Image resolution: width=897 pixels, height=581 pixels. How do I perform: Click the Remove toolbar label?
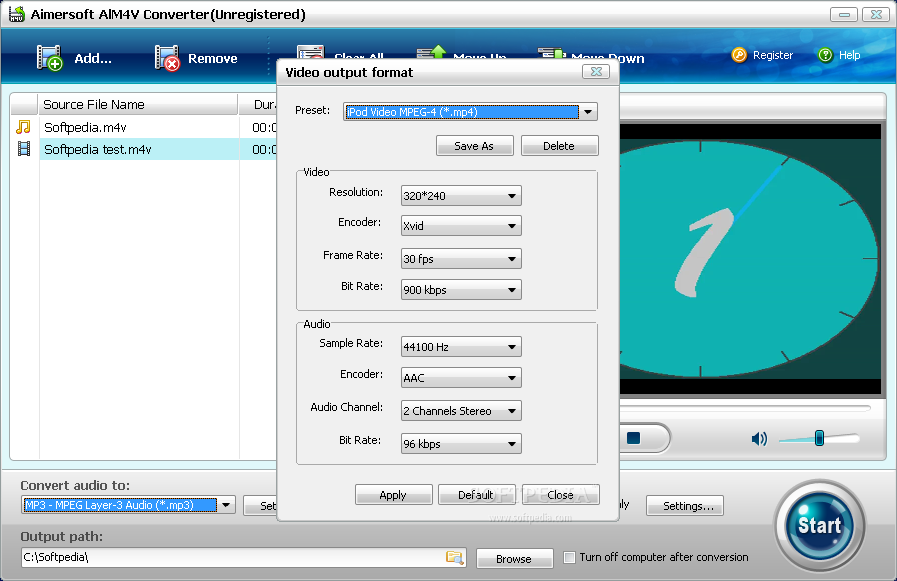click(213, 58)
